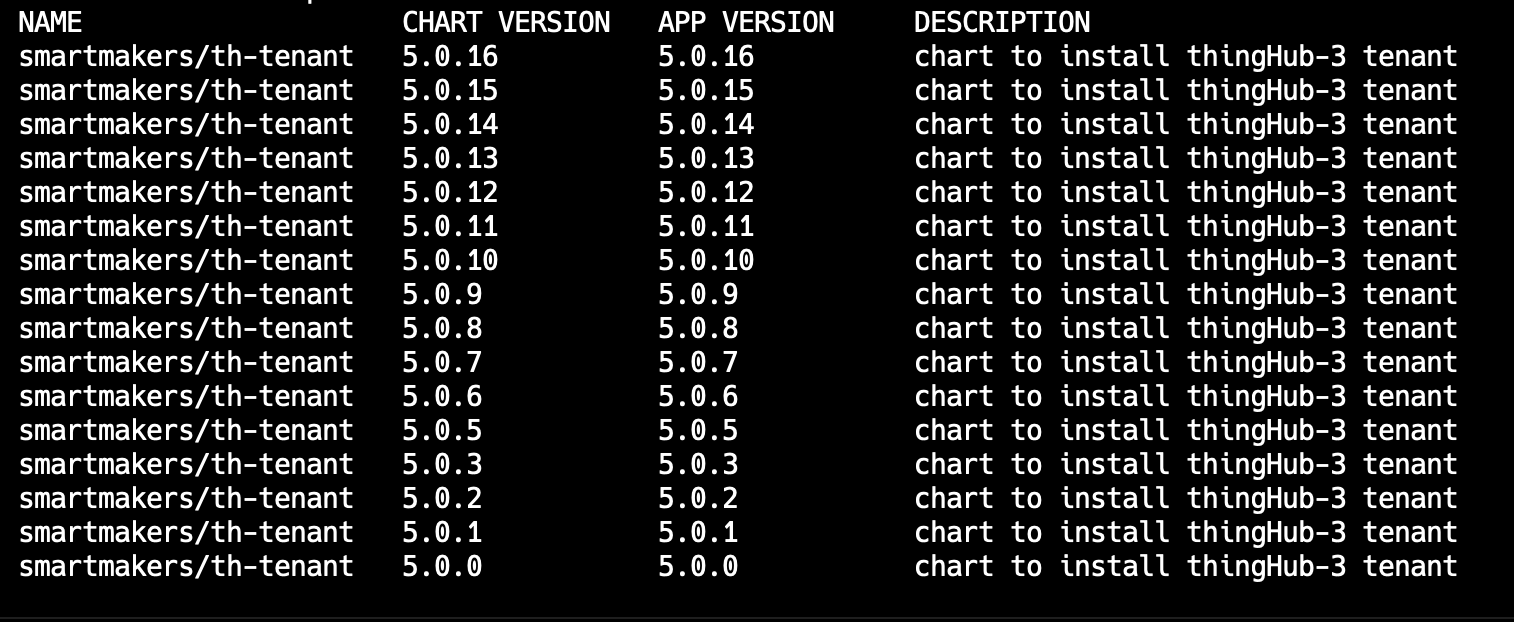The height and width of the screenshot is (622, 1514).
Task: Click app version 5.0.11 value
Action: coord(706,227)
